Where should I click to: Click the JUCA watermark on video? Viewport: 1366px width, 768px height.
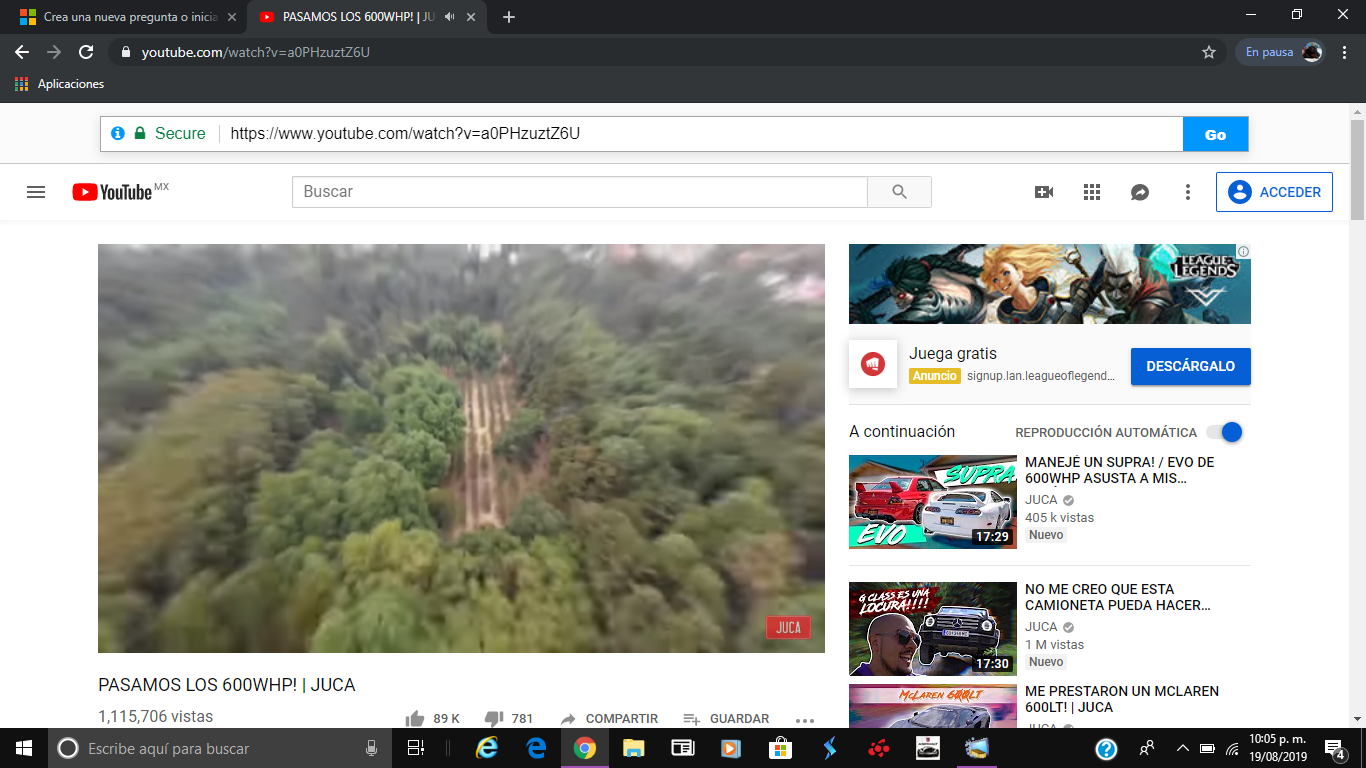coord(788,627)
